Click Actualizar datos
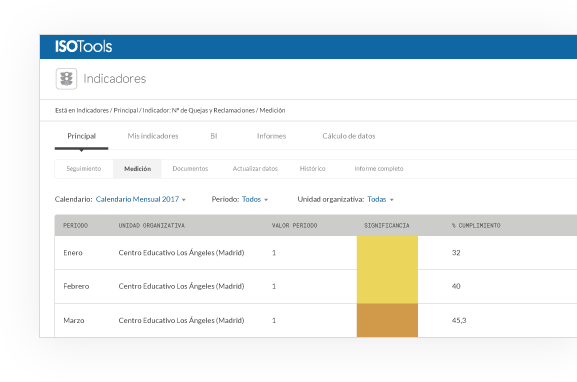The width and height of the screenshot is (577, 382). tap(255, 169)
